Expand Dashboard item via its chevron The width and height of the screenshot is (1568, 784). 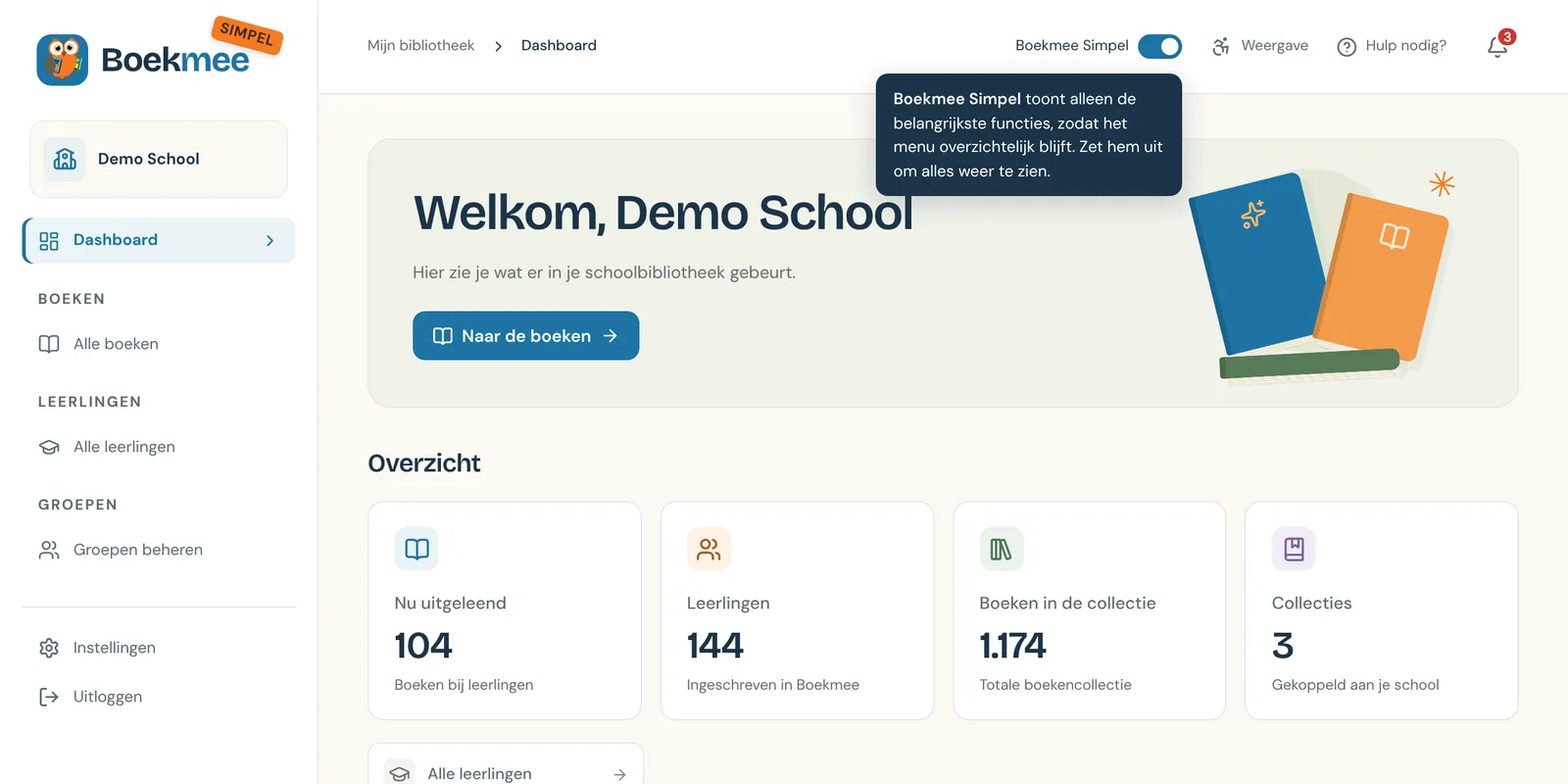click(269, 241)
